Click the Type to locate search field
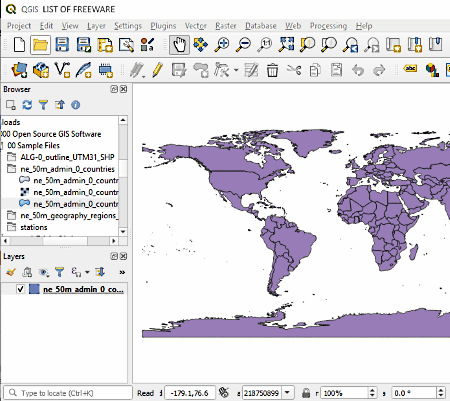Screen dimensions: 450x401 [68, 393]
